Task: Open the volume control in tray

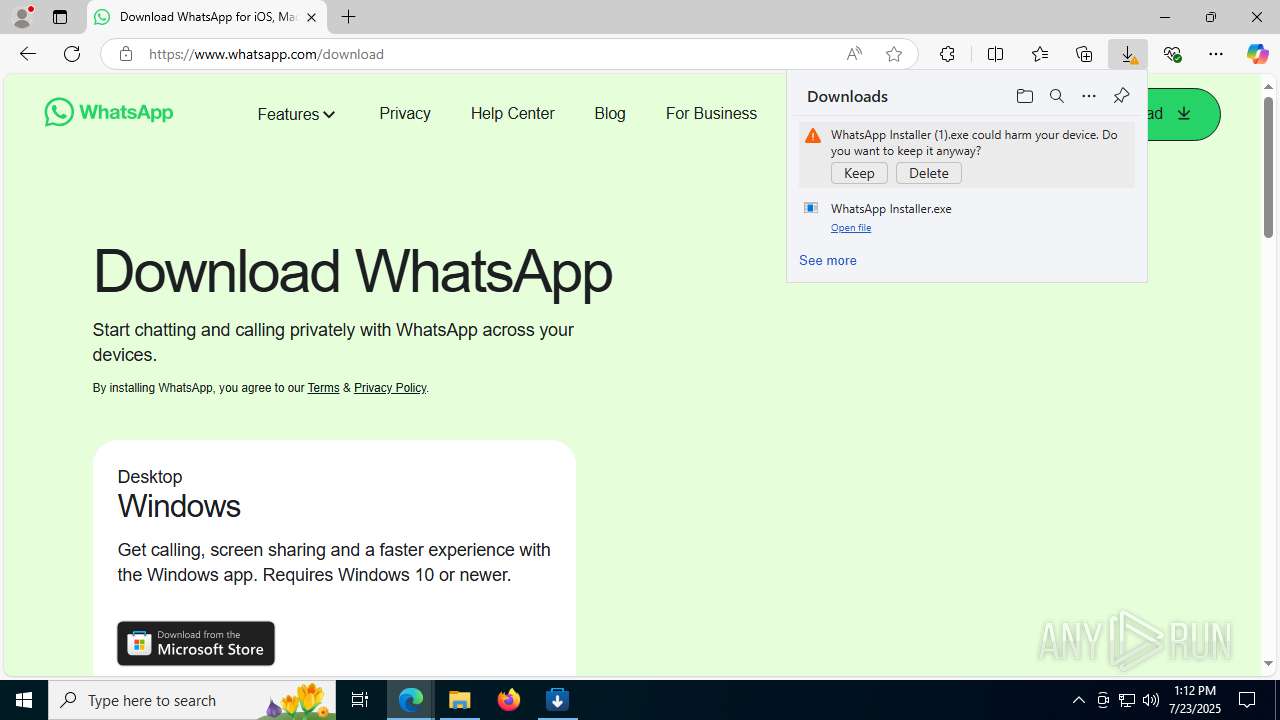Action: point(1151,700)
